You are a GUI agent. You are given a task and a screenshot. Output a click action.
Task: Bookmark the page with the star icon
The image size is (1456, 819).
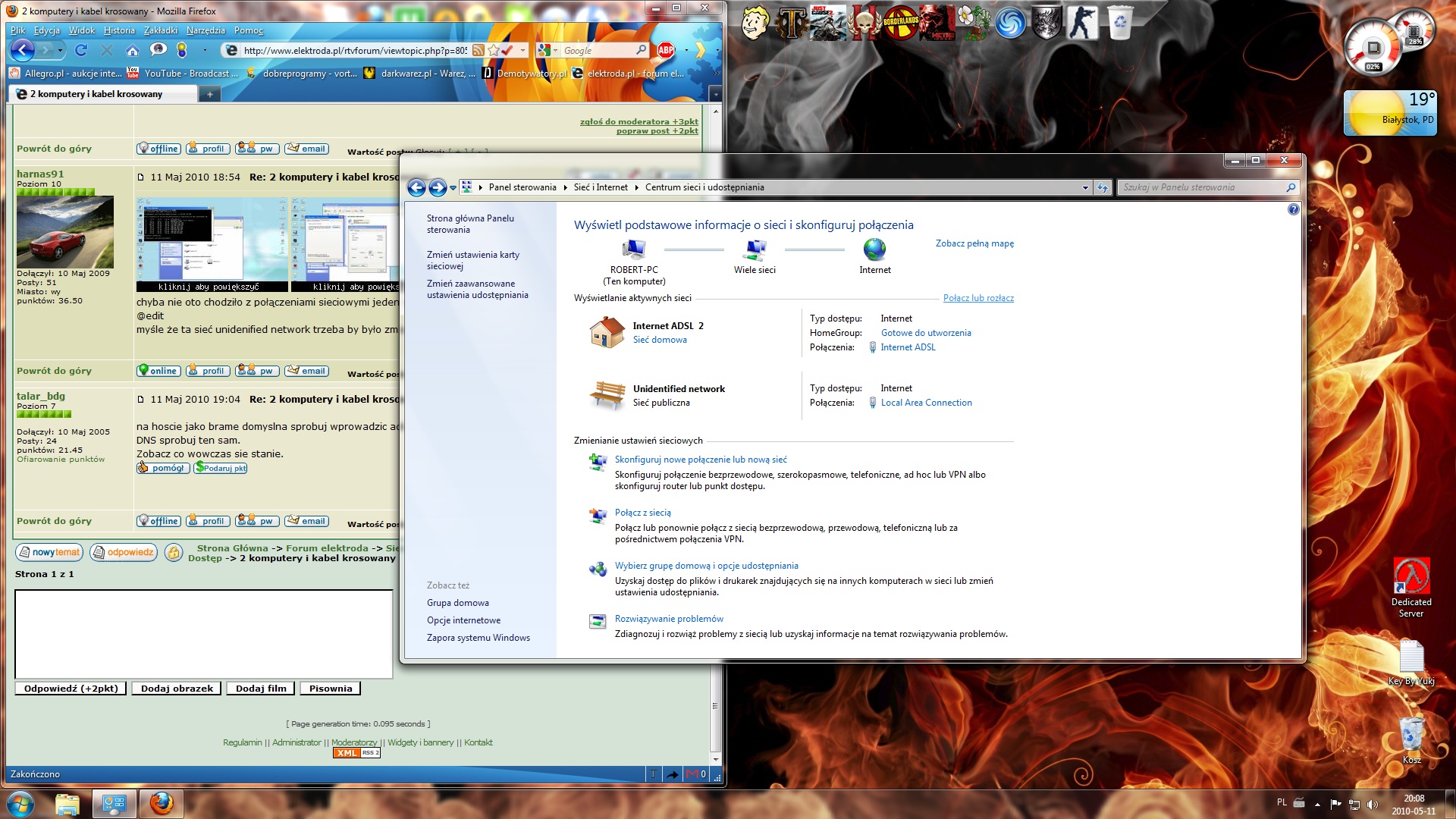pos(494,50)
